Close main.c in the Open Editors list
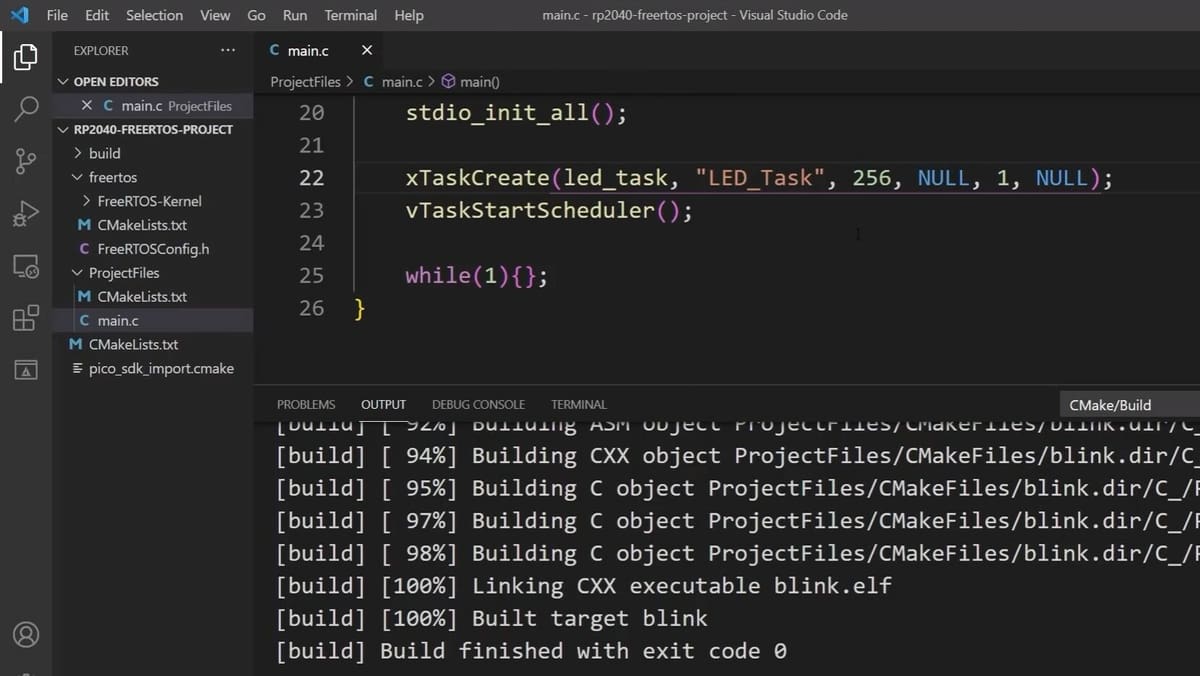 tap(87, 105)
